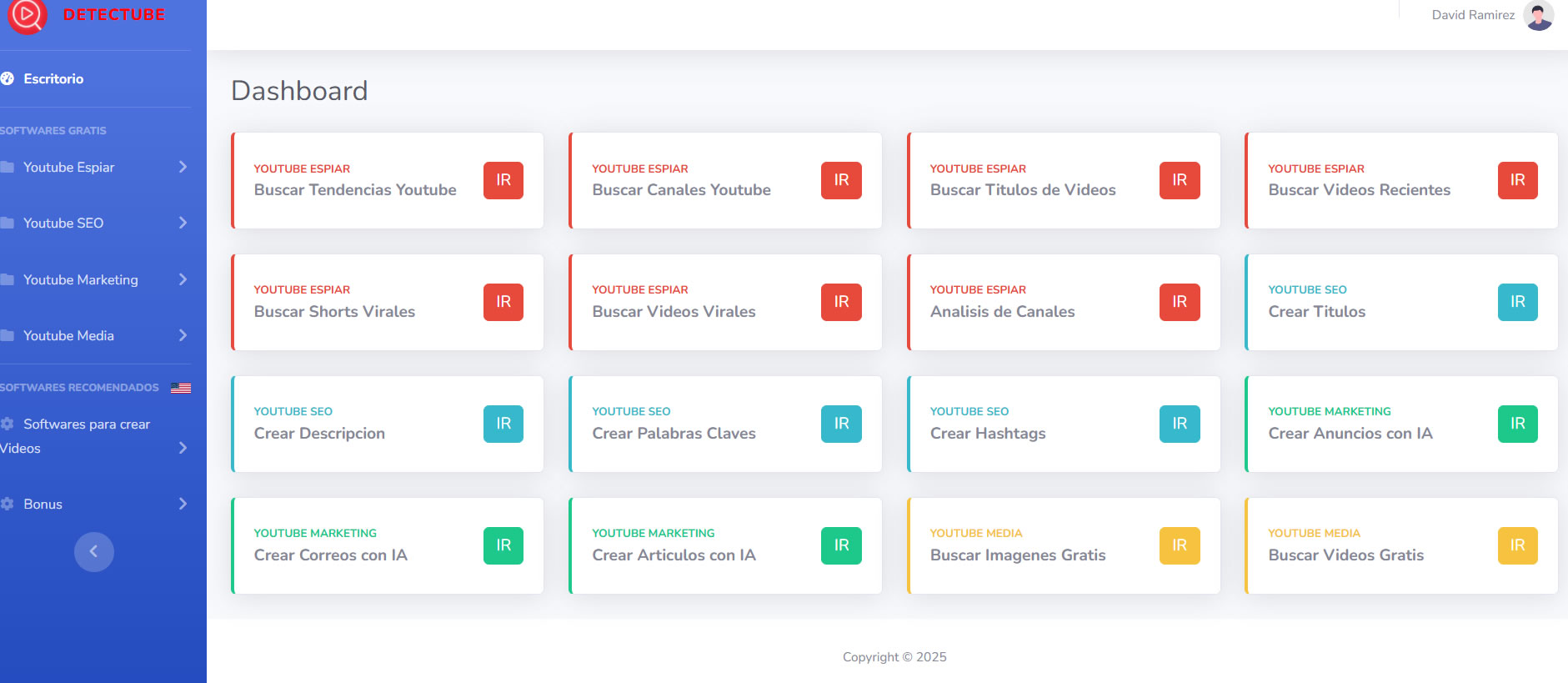Image resolution: width=1568 pixels, height=683 pixels.
Task: Click IR on Crear Hashtags card
Action: point(1180,424)
